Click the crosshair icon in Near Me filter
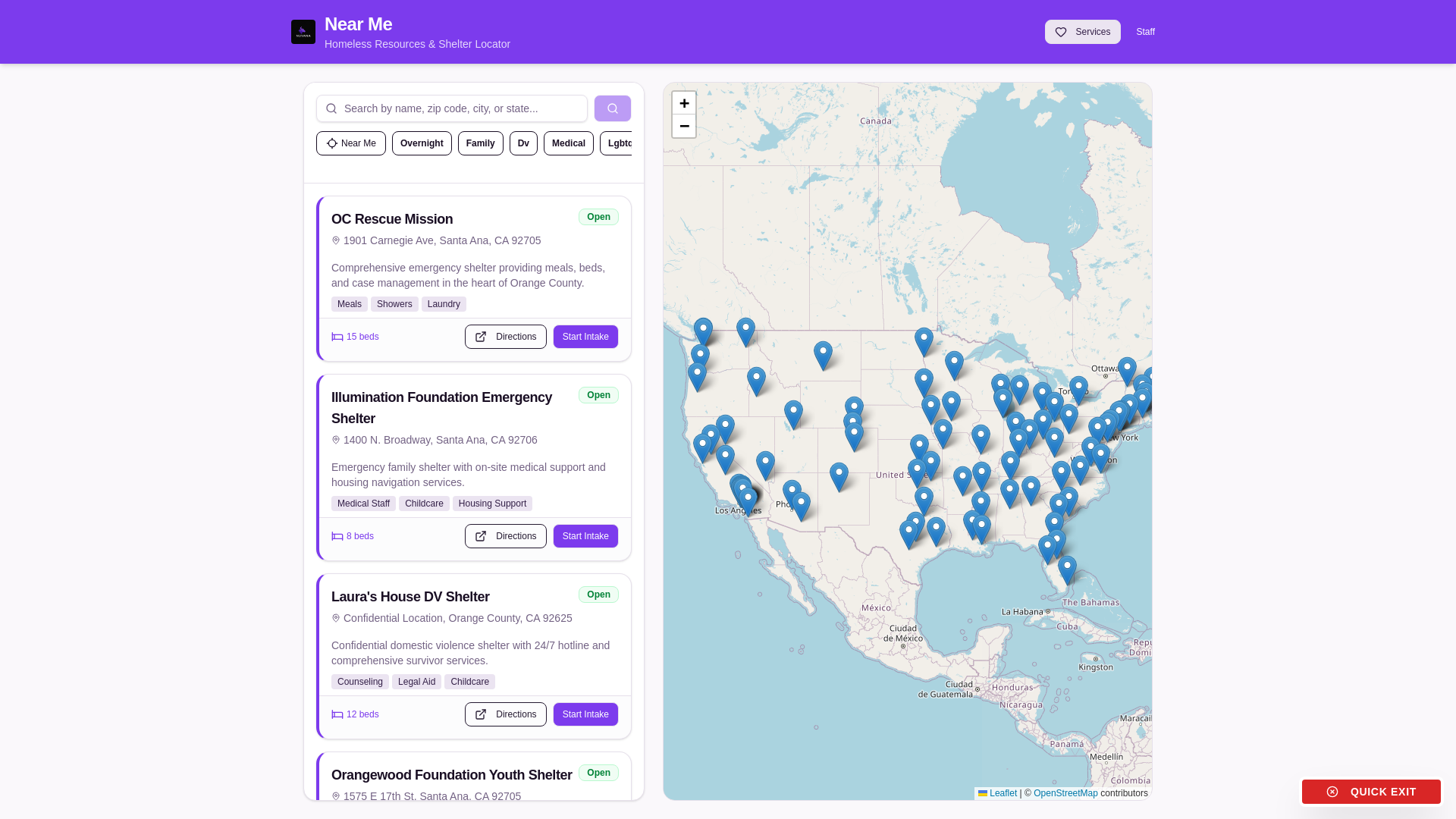The image size is (1456, 819). (332, 143)
